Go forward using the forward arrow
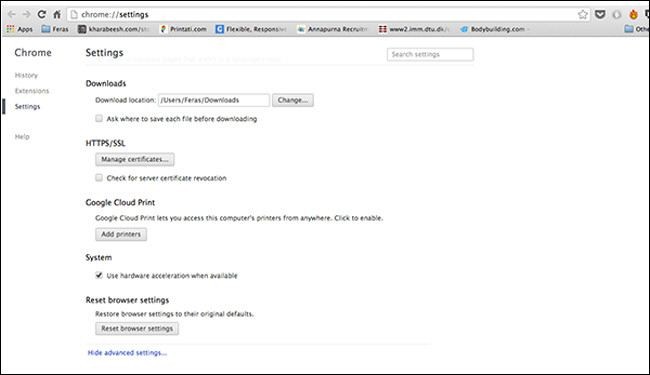Image resolution: width=650 pixels, height=375 pixels. click(26, 14)
